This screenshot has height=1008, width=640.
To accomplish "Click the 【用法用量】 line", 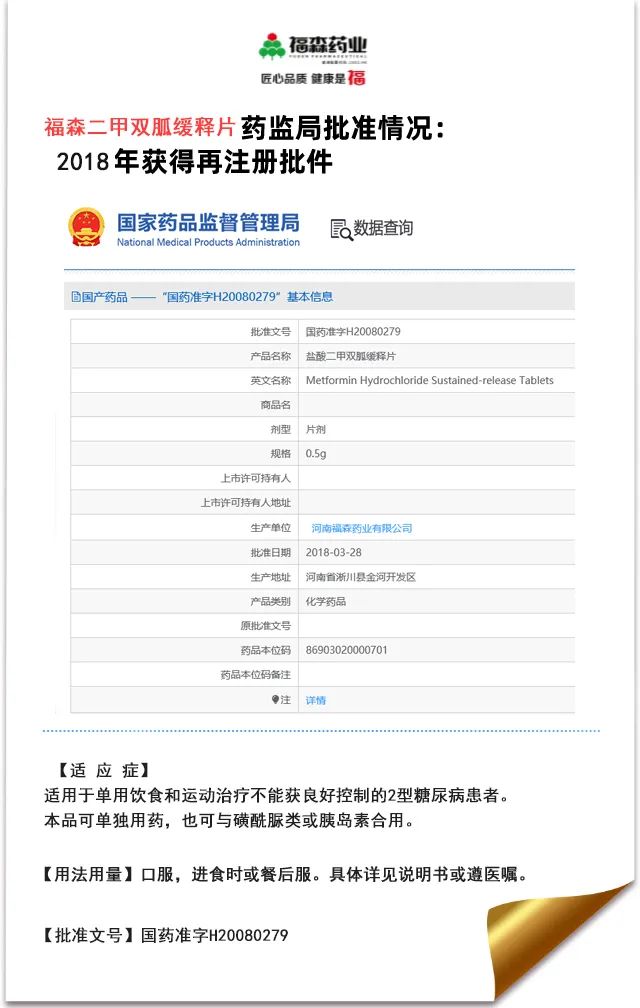I will [285, 874].
